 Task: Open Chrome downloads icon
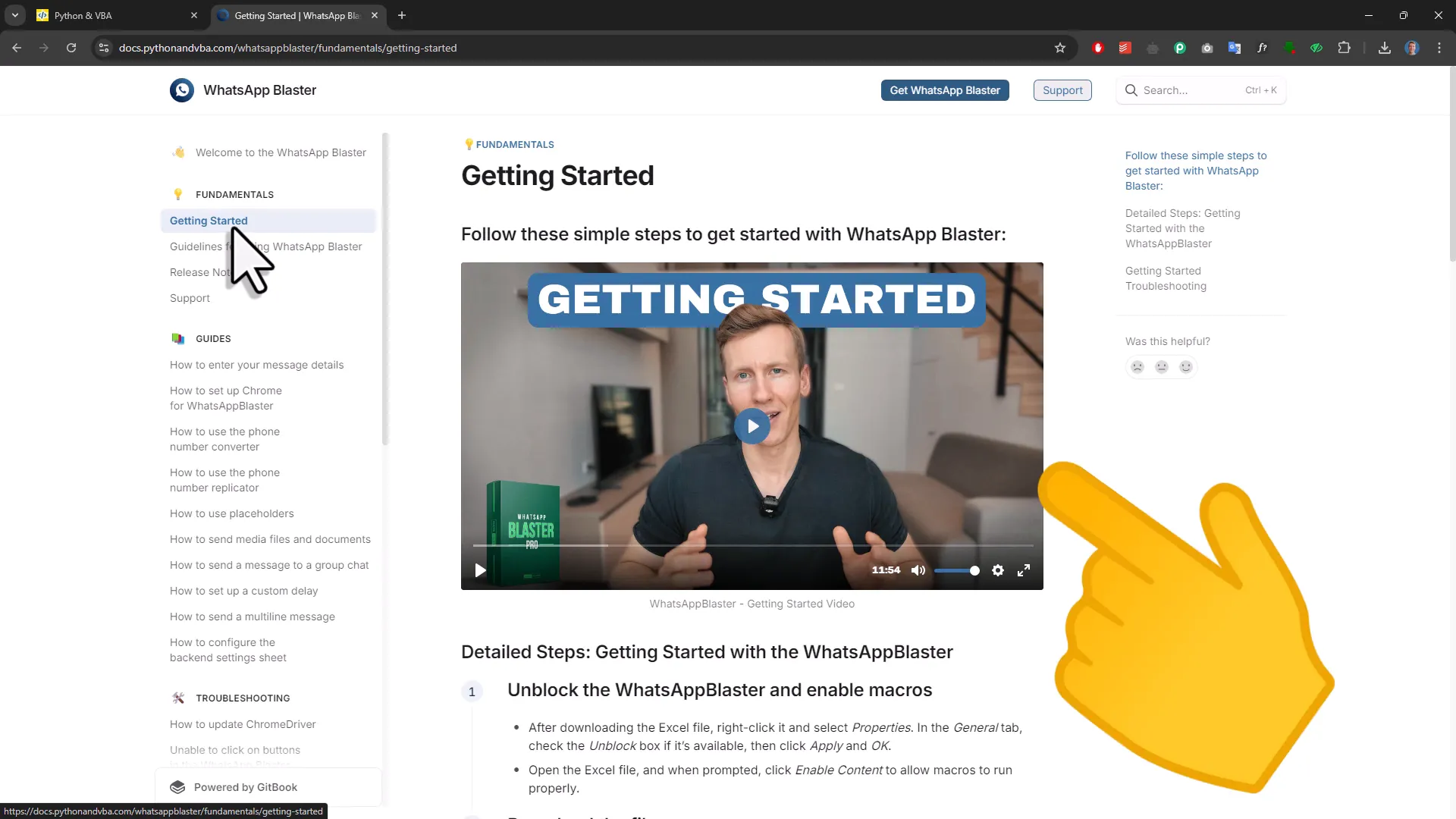point(1385,48)
